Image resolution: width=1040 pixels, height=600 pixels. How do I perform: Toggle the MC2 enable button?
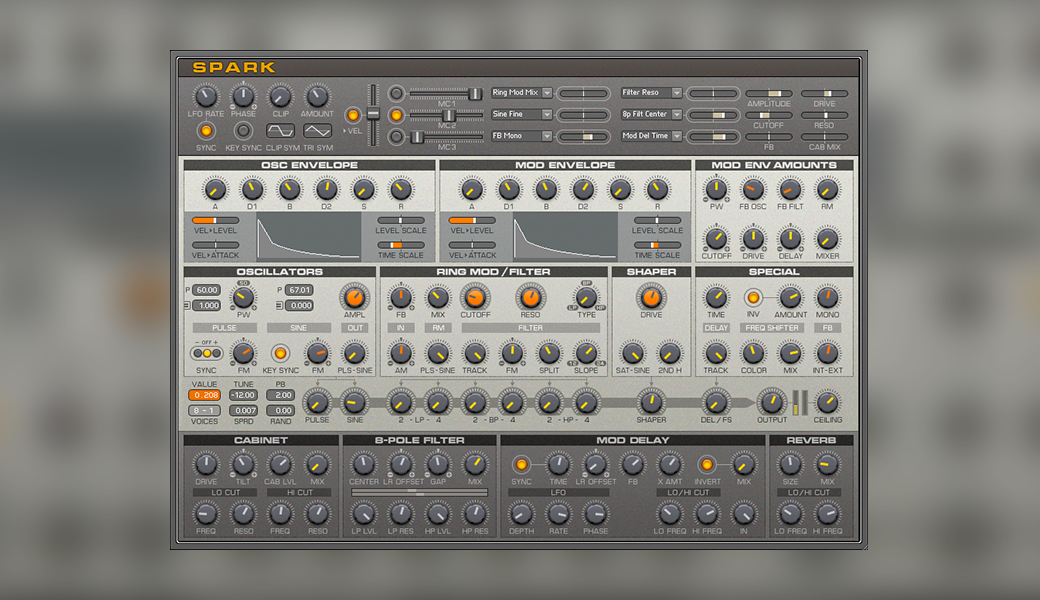click(x=396, y=115)
